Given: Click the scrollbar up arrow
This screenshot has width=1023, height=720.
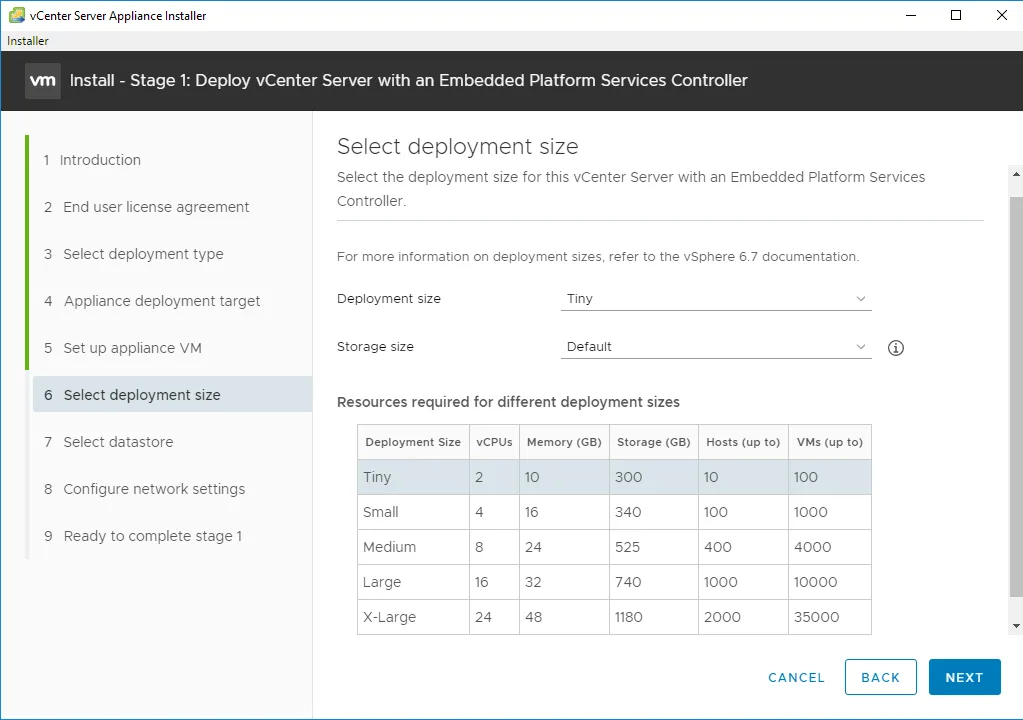Looking at the screenshot, I should pyautogui.click(x=1016, y=174).
